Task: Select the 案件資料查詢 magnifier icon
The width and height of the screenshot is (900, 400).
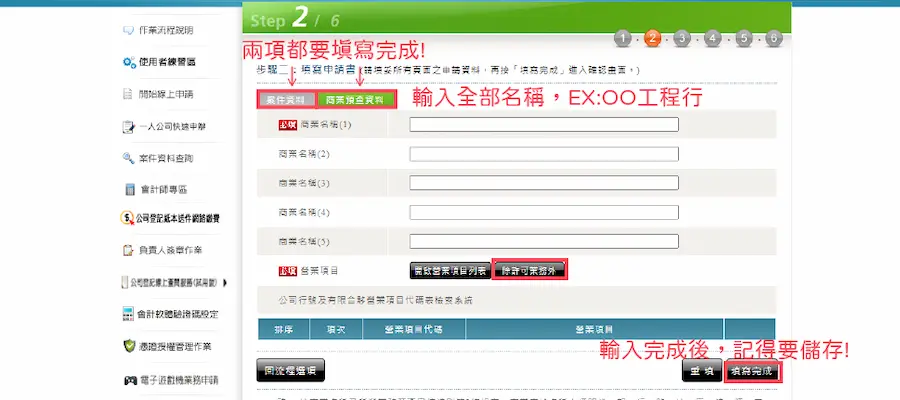Action: click(128, 158)
